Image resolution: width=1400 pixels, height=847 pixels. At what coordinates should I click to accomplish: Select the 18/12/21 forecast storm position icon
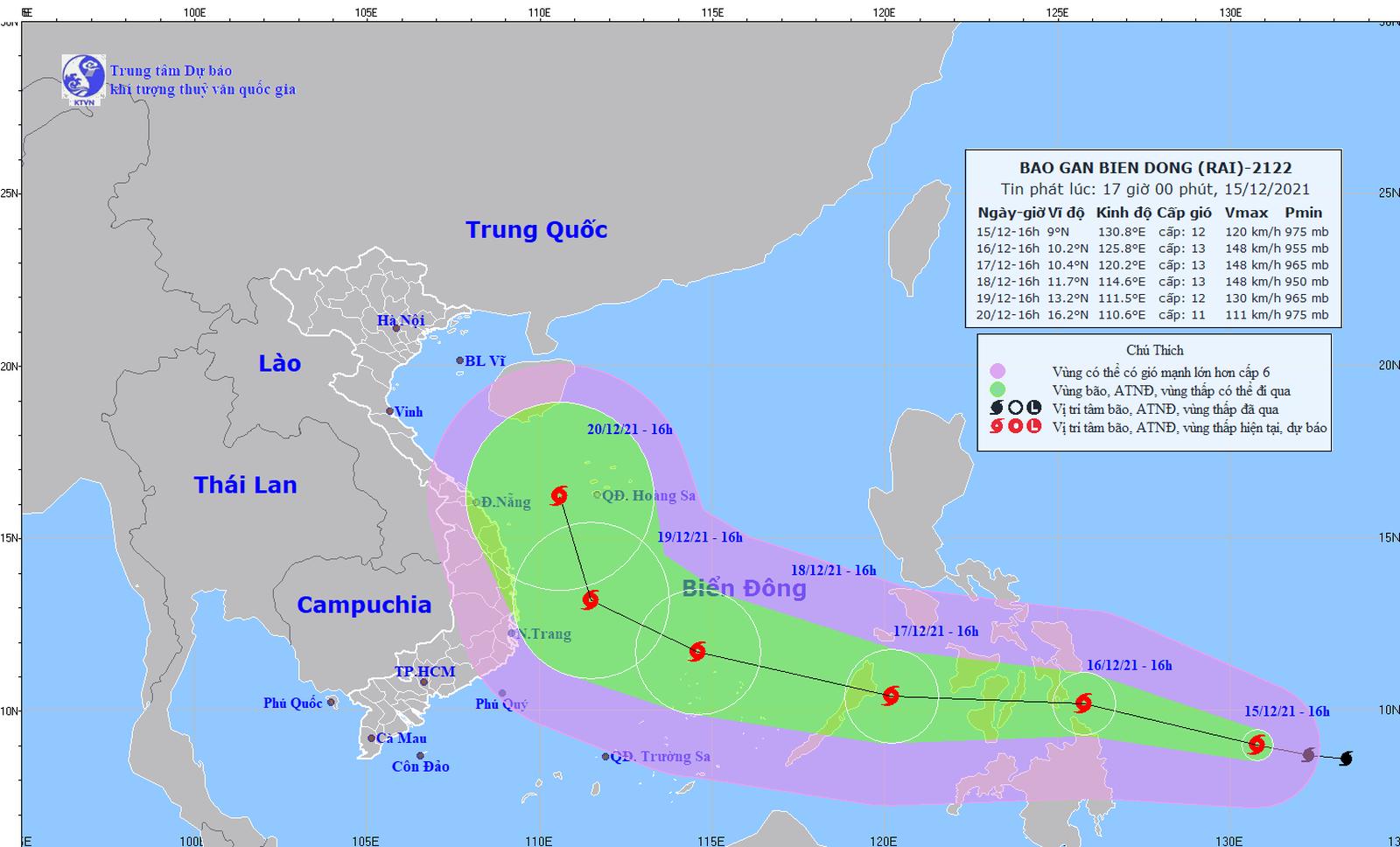697,651
